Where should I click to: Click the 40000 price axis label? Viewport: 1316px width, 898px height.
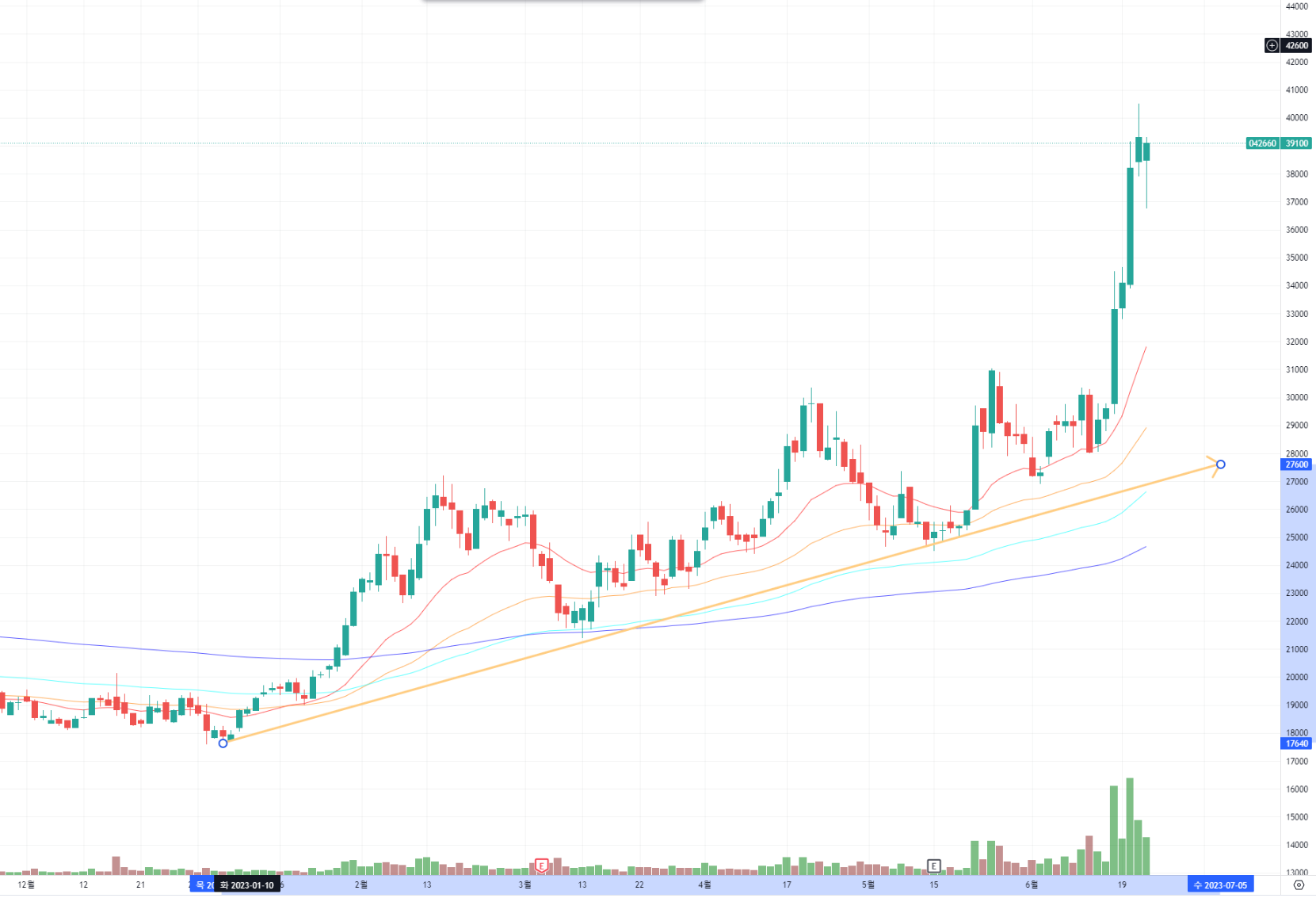[1297, 118]
